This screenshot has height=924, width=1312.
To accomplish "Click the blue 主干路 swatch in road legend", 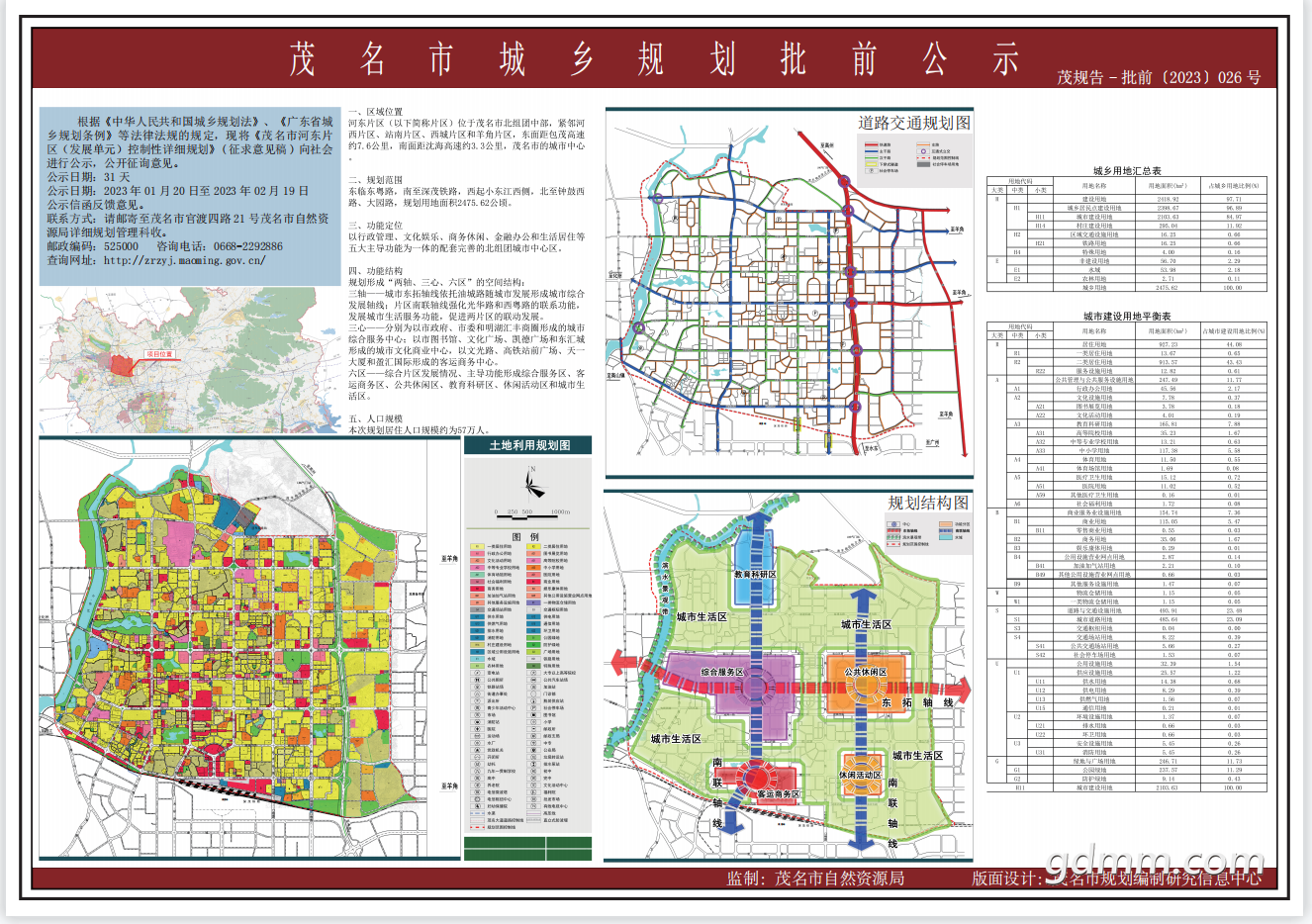I will coord(872,150).
